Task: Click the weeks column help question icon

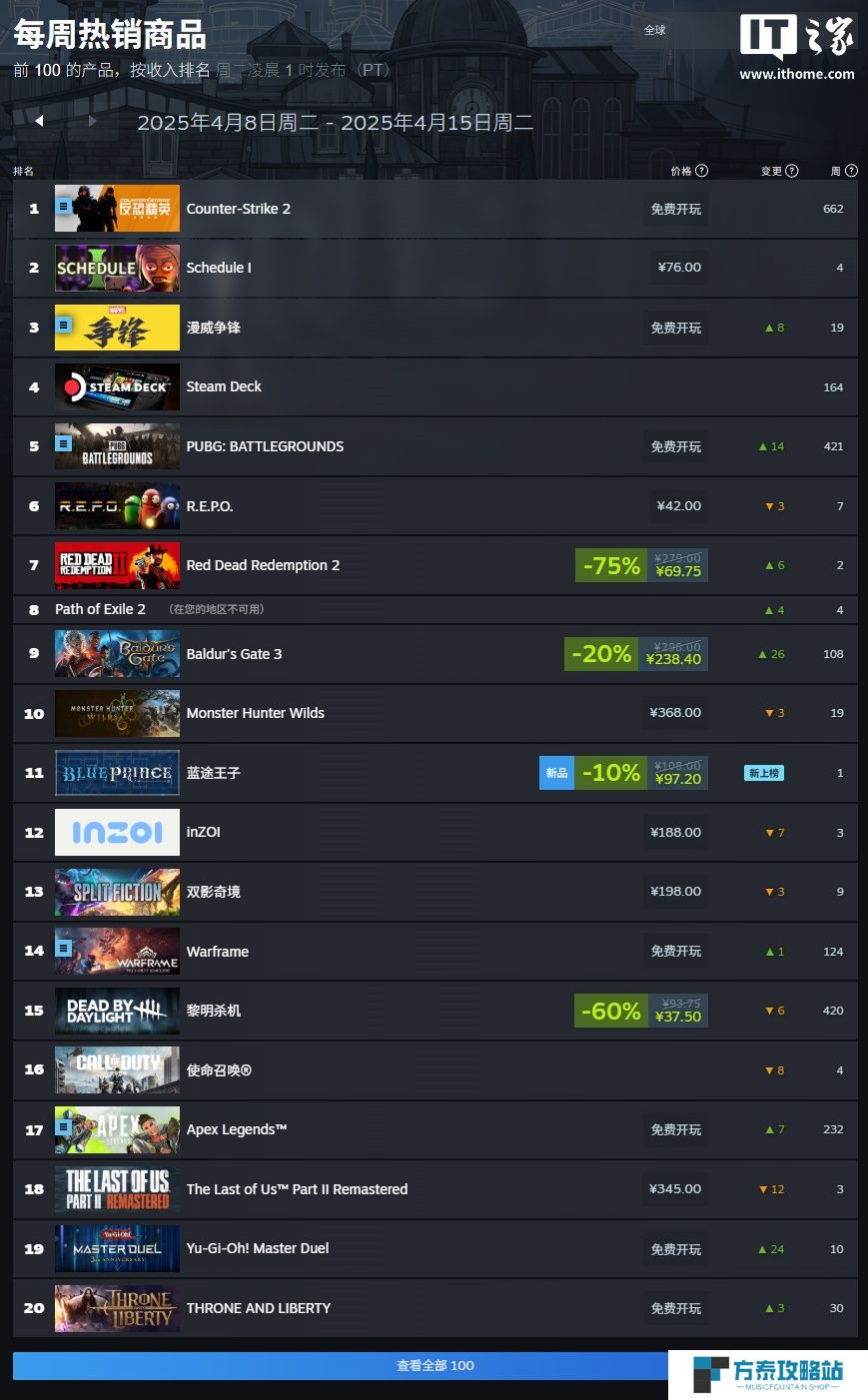Action: pos(851,171)
